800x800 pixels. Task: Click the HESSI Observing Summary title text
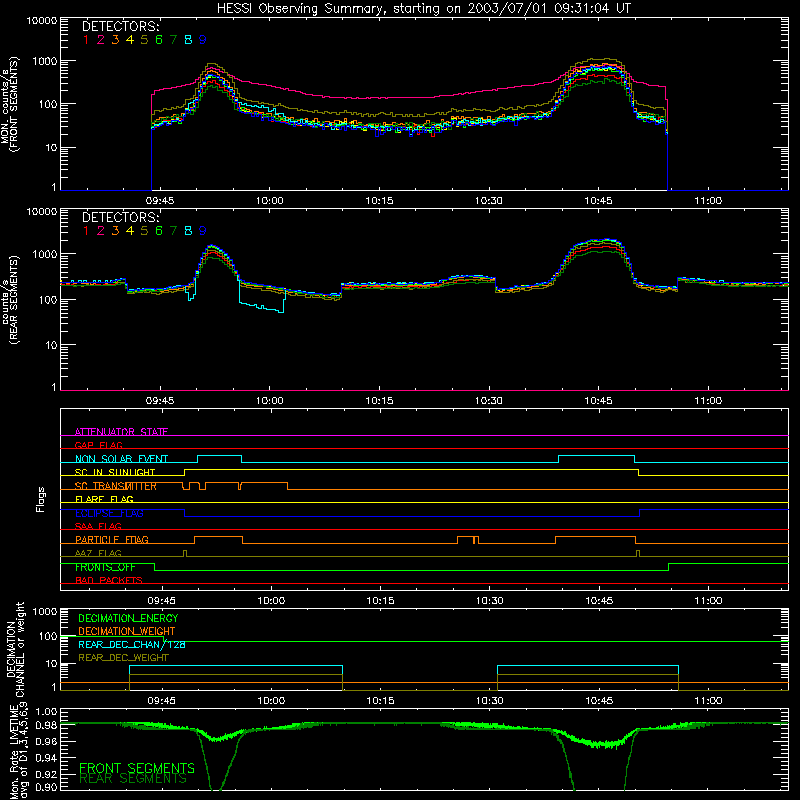pos(423,9)
